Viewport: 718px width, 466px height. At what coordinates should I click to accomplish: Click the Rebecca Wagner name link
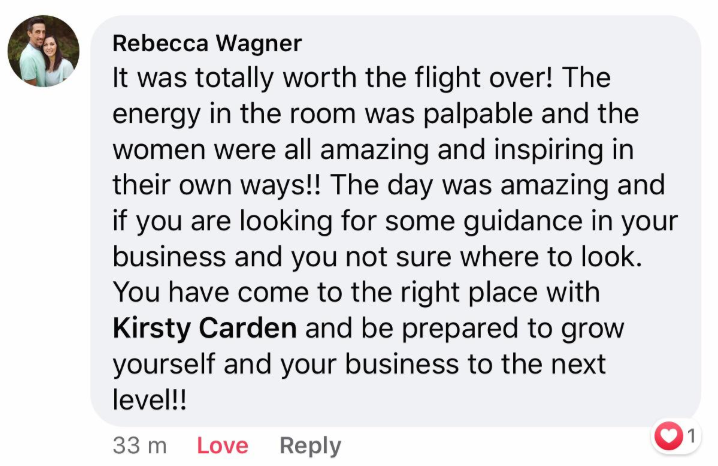click(x=207, y=43)
